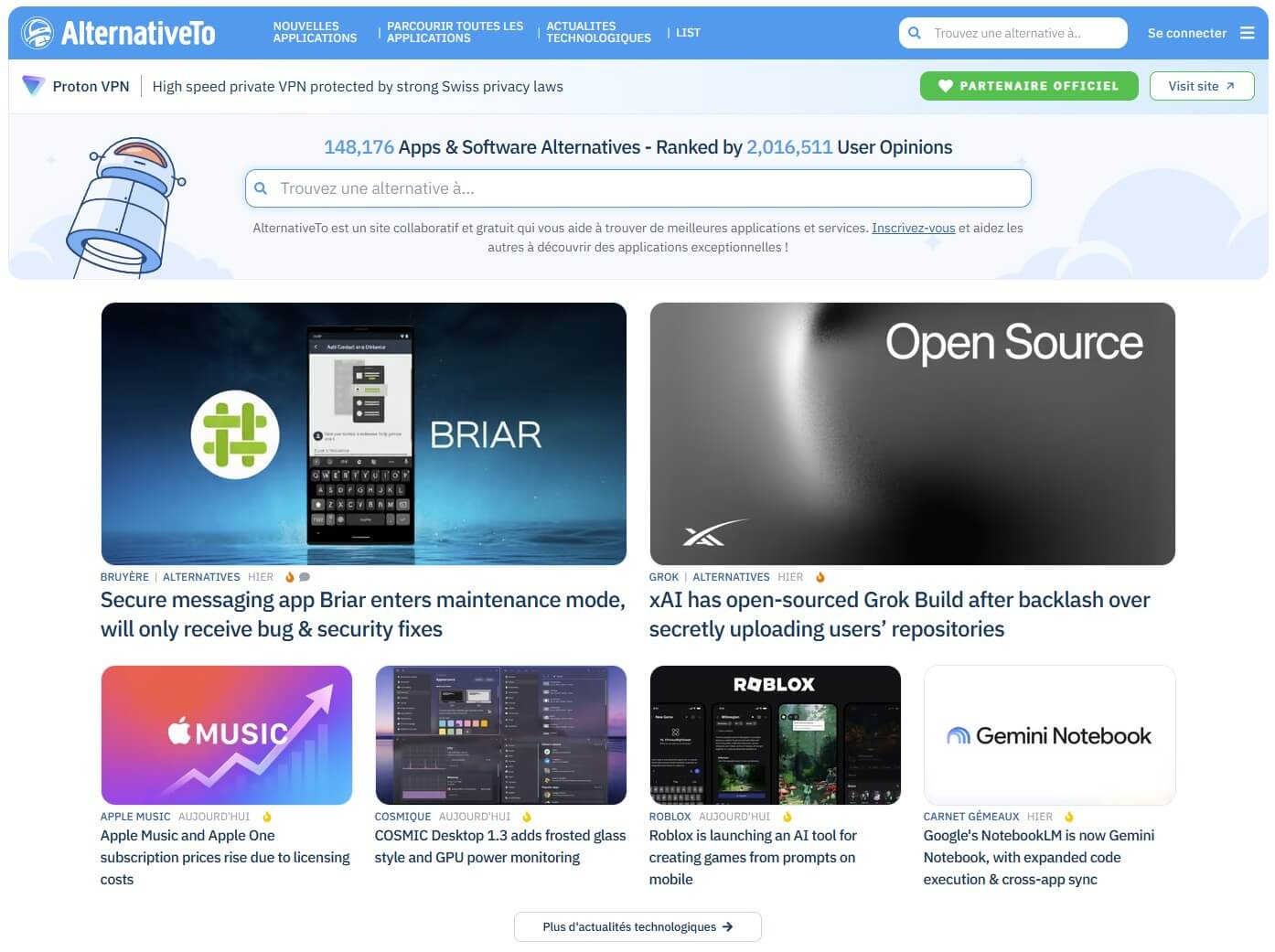Click the flame icon beside Roblox date
The image size is (1275, 952).
pos(787,817)
